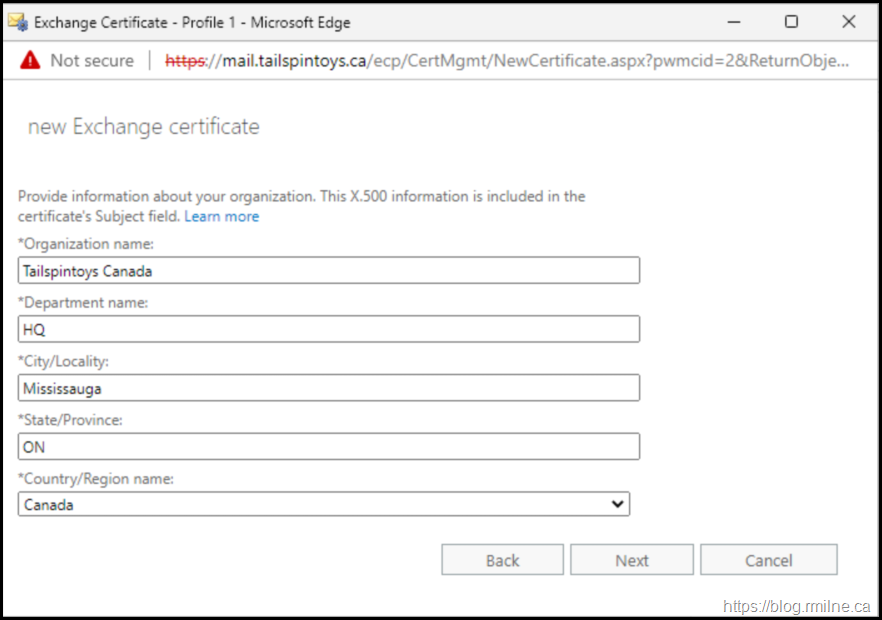Click the red Not secure warning triangle
The image size is (882, 620).
pyautogui.click(x=30, y=61)
